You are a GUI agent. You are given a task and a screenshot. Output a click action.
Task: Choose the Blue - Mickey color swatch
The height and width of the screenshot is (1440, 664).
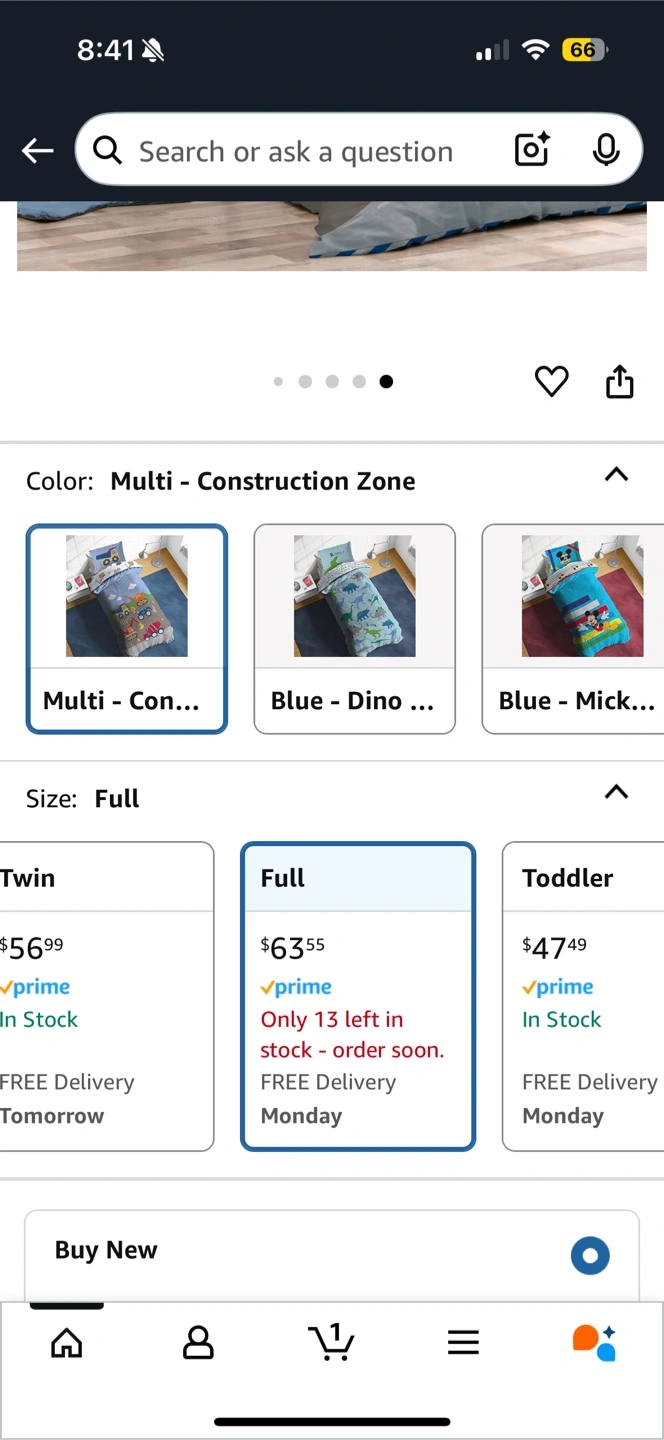[x=574, y=629]
